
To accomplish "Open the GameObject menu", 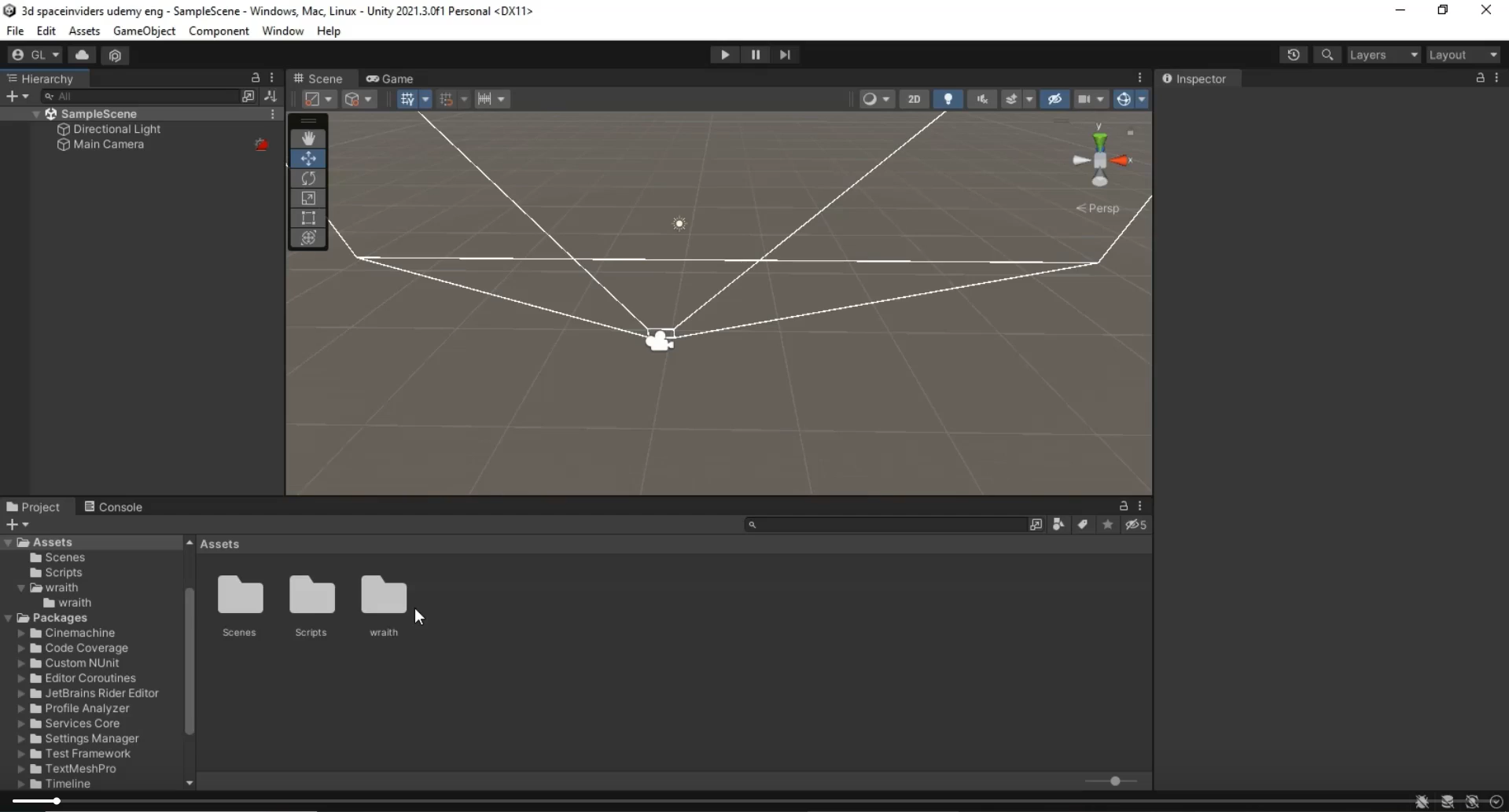I will [144, 31].
